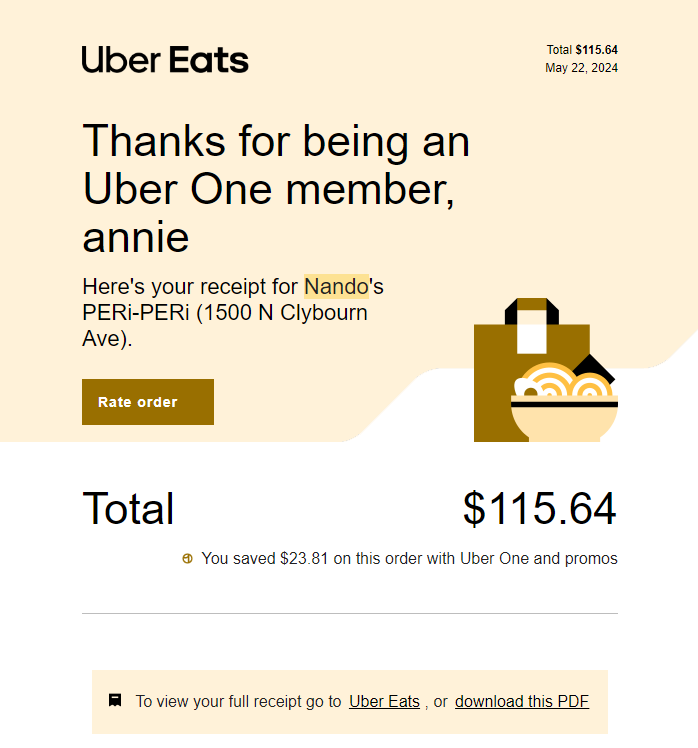The width and height of the screenshot is (698, 748).
Task: Click the small Total $115.64 header text
Action: 582,49
